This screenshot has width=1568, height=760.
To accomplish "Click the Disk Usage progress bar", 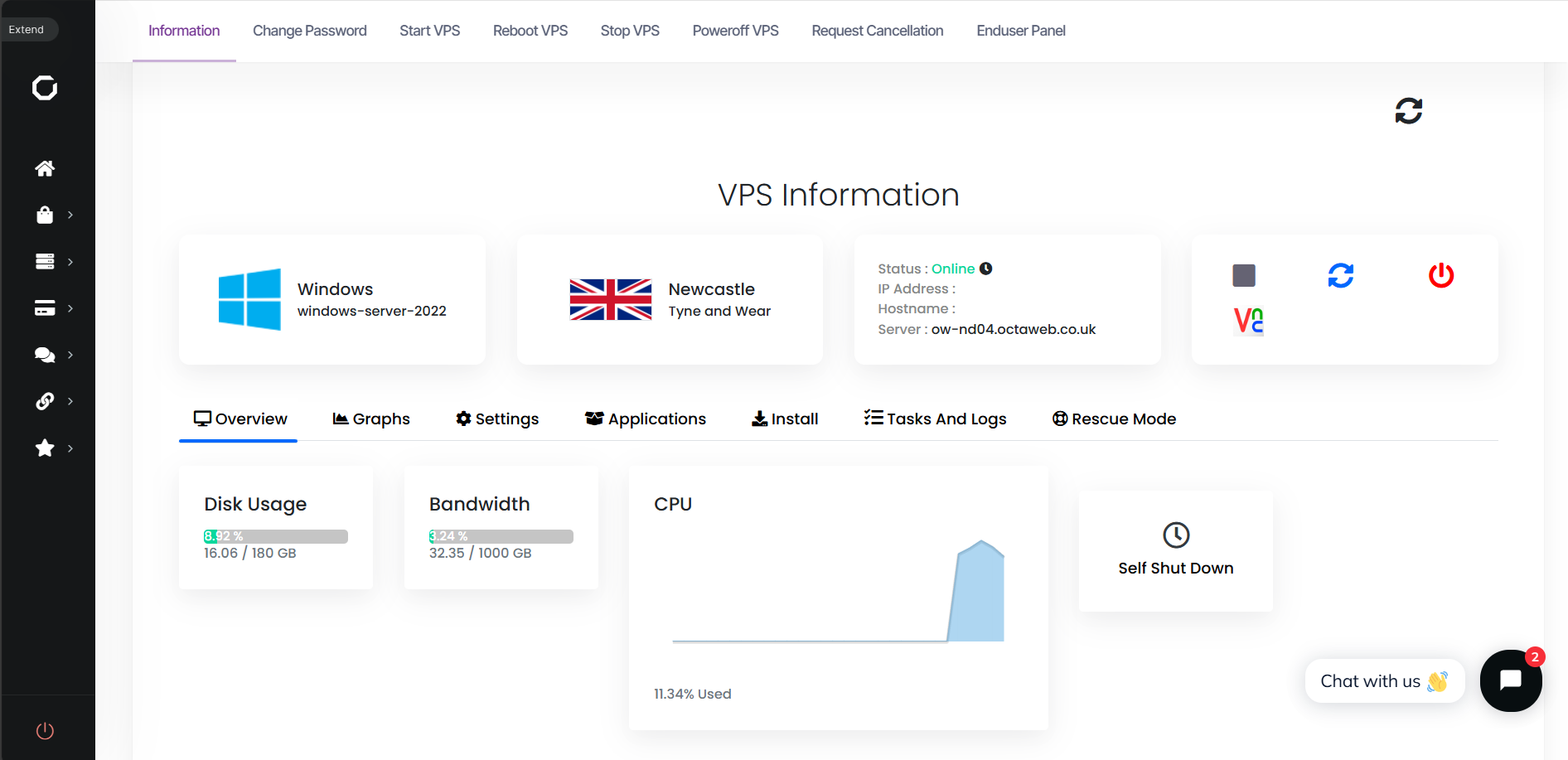I will click(x=275, y=536).
